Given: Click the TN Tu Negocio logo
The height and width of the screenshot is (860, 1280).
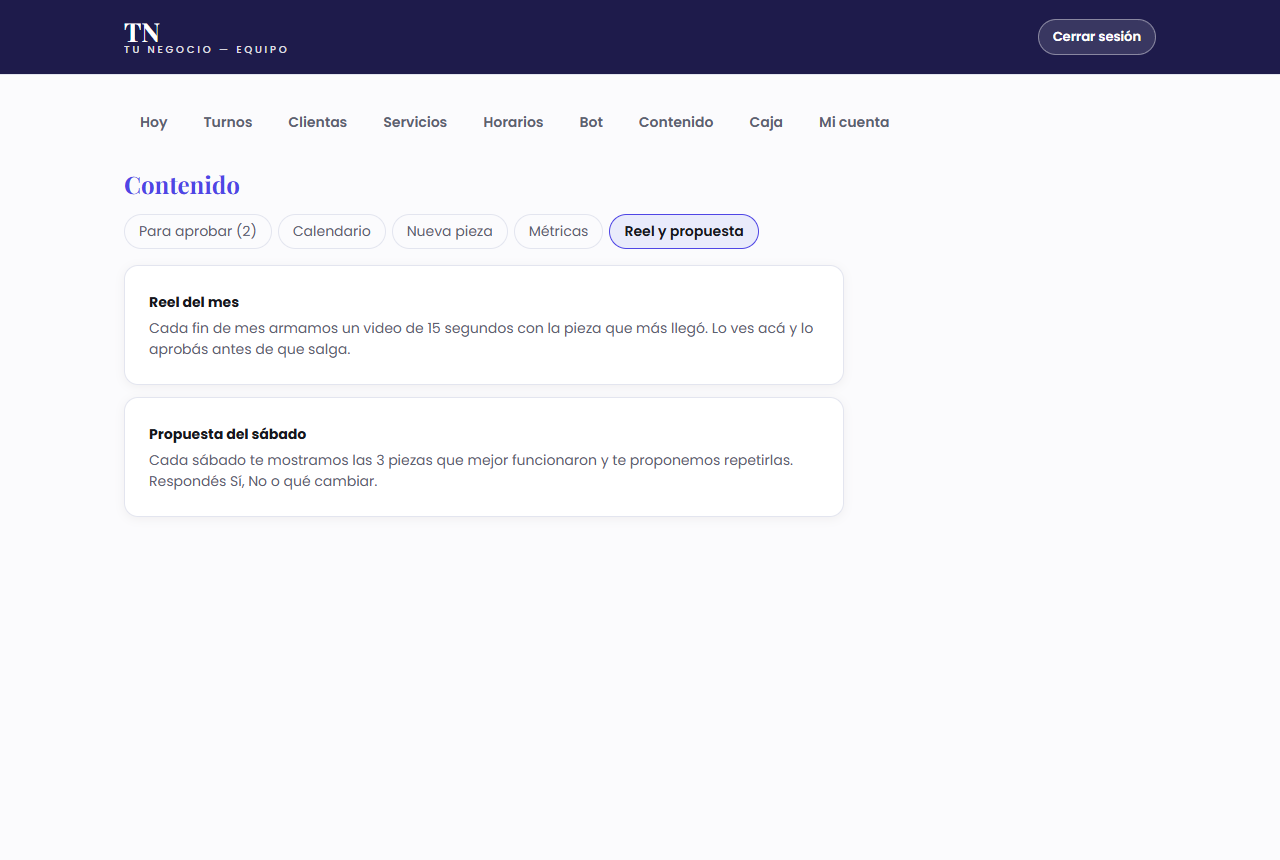Looking at the screenshot, I should click(x=206, y=37).
